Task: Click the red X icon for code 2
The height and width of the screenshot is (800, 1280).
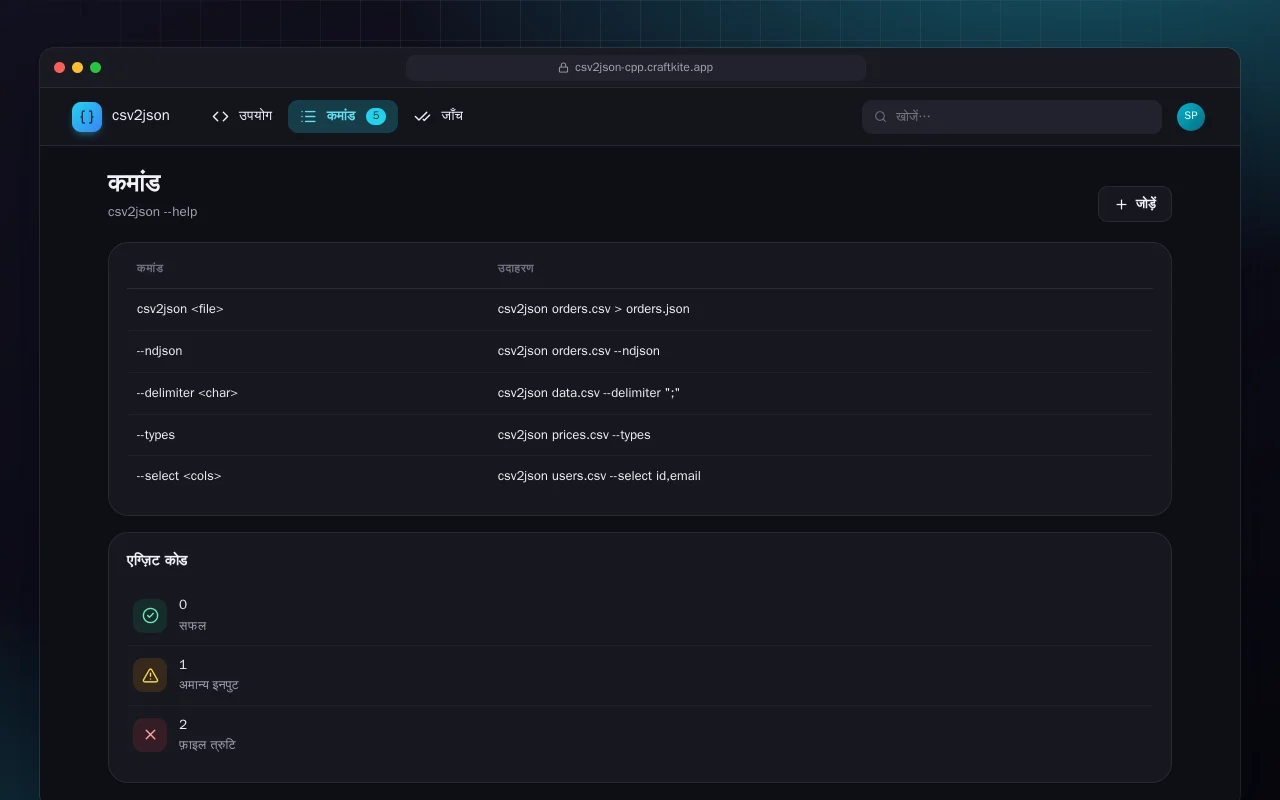Action: click(150, 736)
